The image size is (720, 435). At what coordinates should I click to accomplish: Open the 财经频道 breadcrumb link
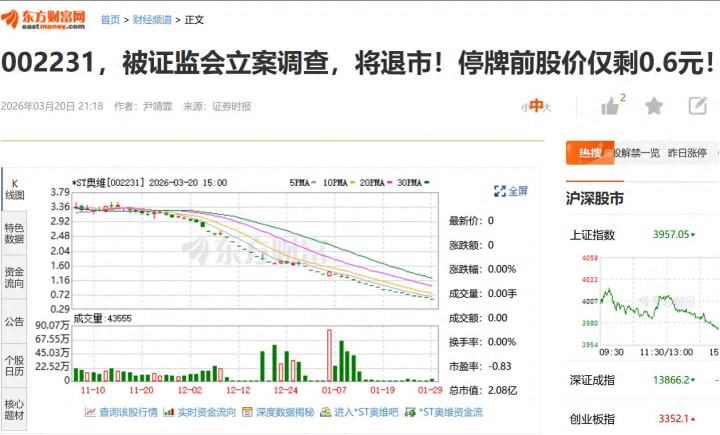click(x=152, y=20)
